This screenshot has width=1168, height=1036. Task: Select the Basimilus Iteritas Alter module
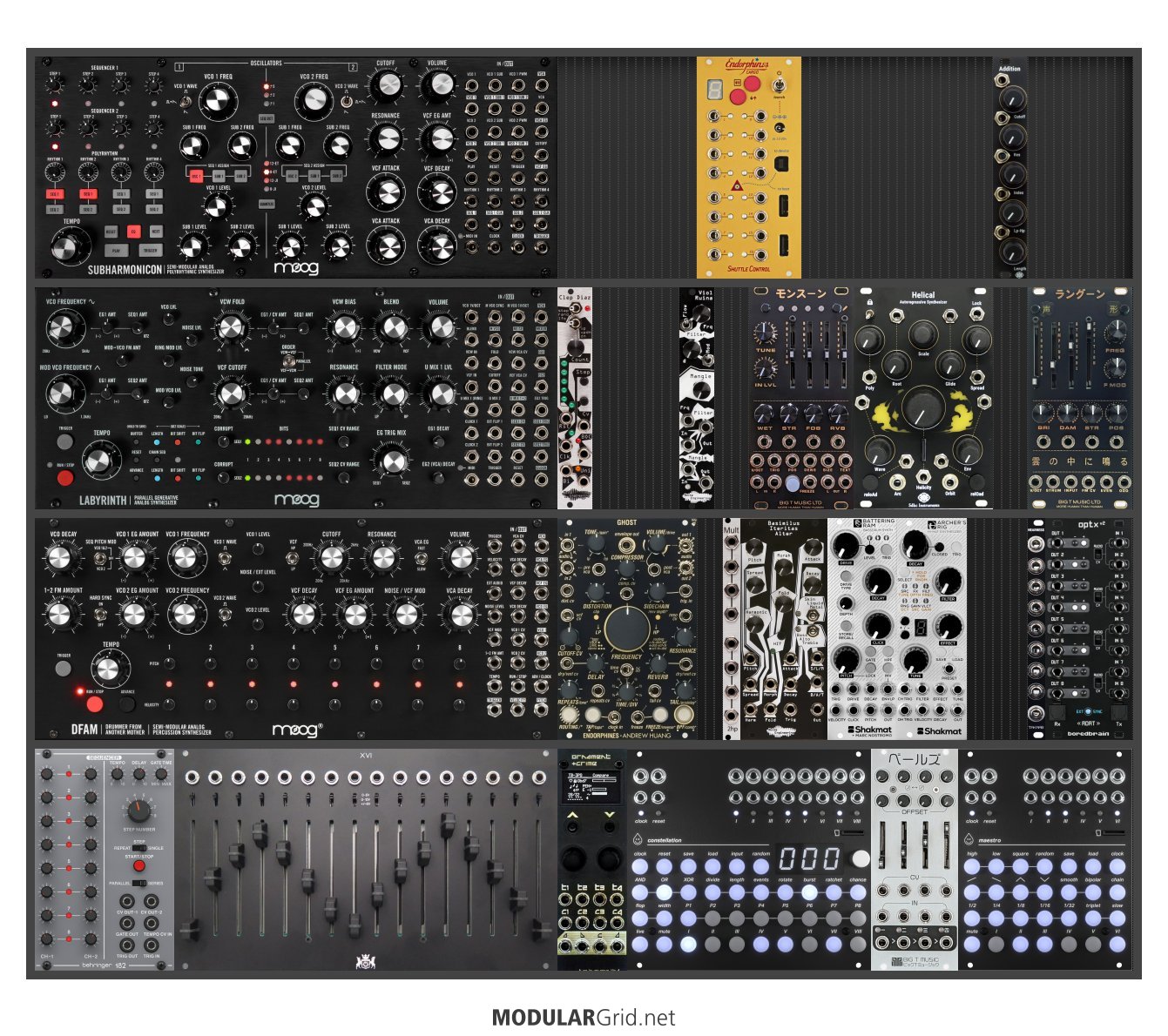[784, 629]
